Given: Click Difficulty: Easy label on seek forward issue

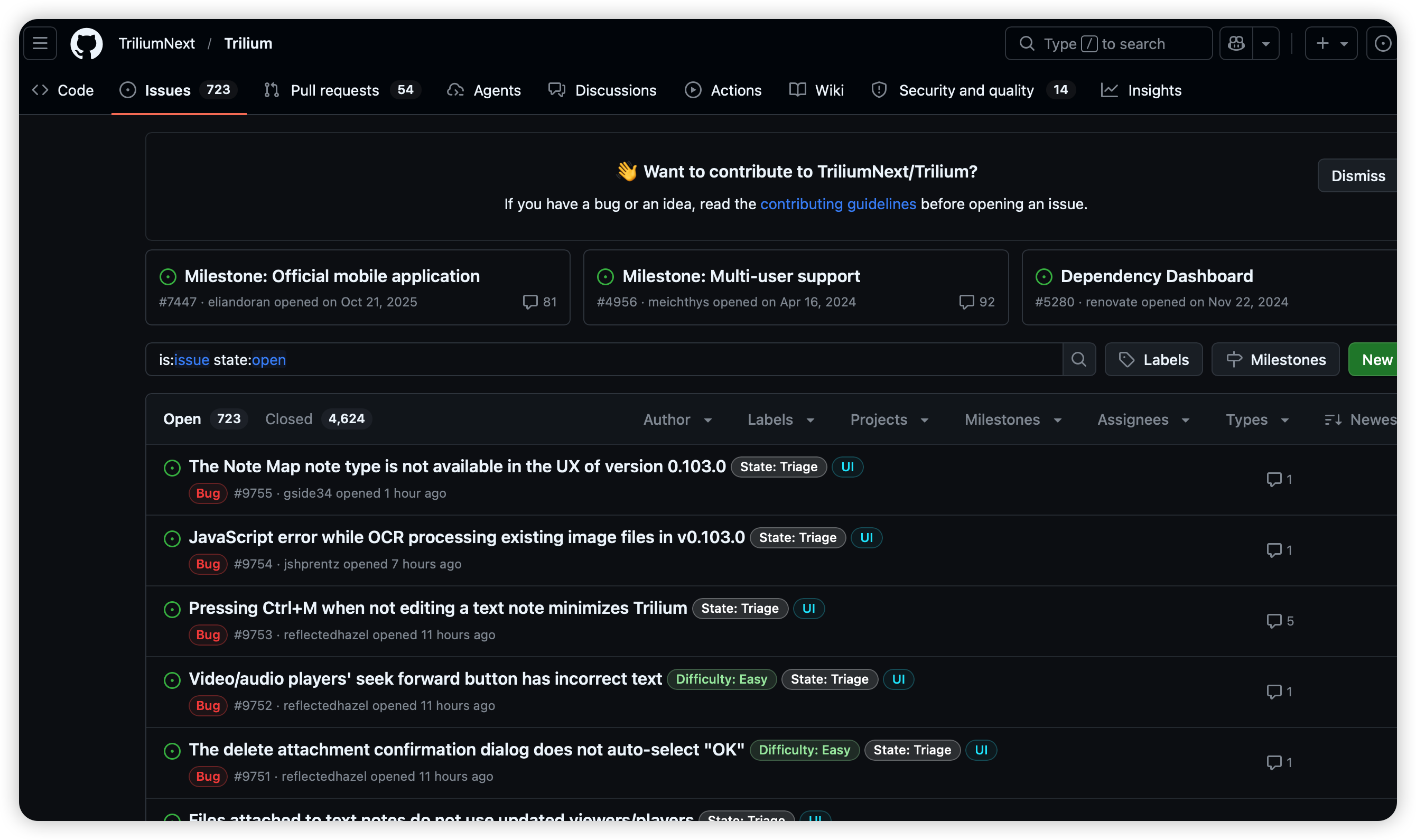Looking at the screenshot, I should point(722,679).
